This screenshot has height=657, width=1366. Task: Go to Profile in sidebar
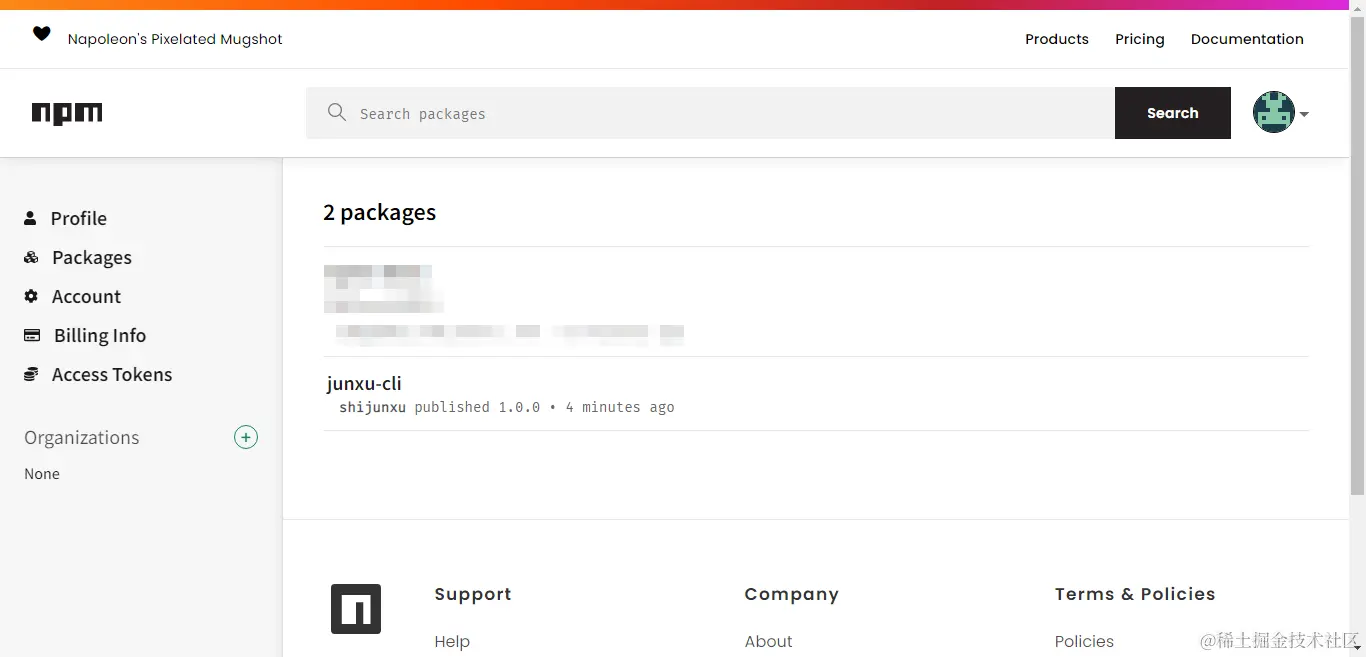(79, 218)
